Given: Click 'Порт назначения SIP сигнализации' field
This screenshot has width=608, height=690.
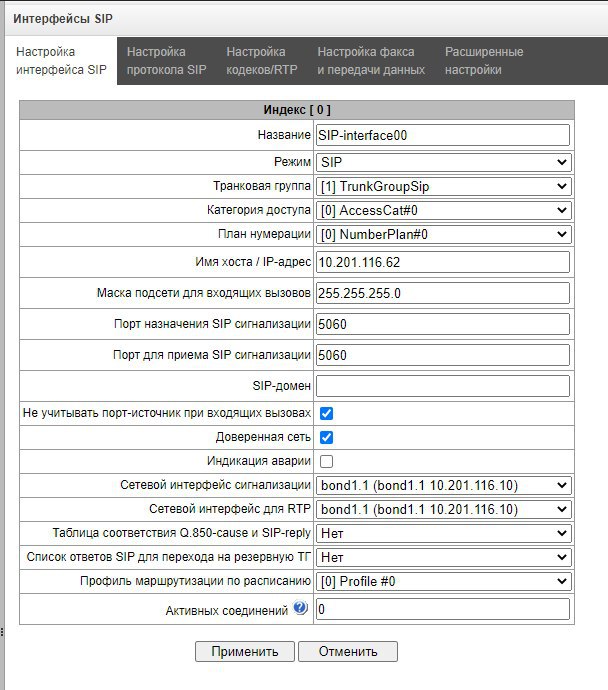Looking at the screenshot, I should tap(443, 324).
